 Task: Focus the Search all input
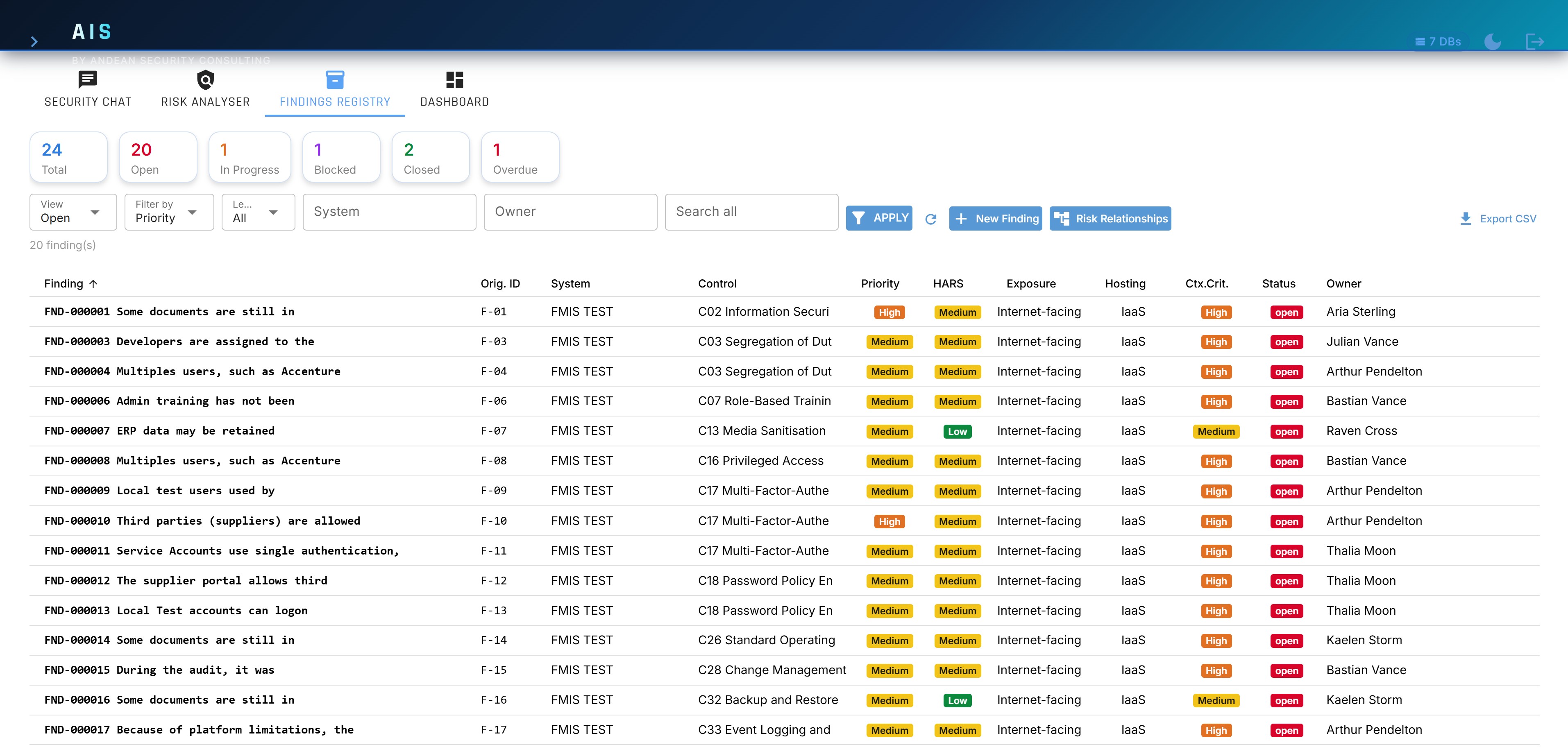click(x=752, y=212)
